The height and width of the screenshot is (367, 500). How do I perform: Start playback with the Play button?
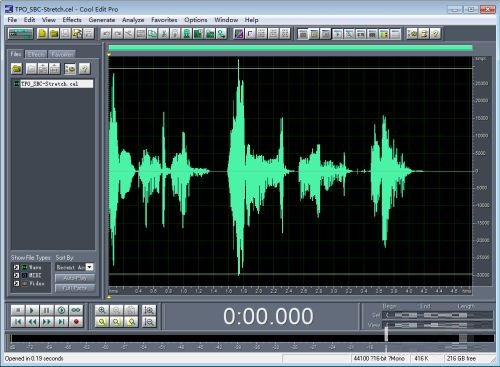(32, 310)
